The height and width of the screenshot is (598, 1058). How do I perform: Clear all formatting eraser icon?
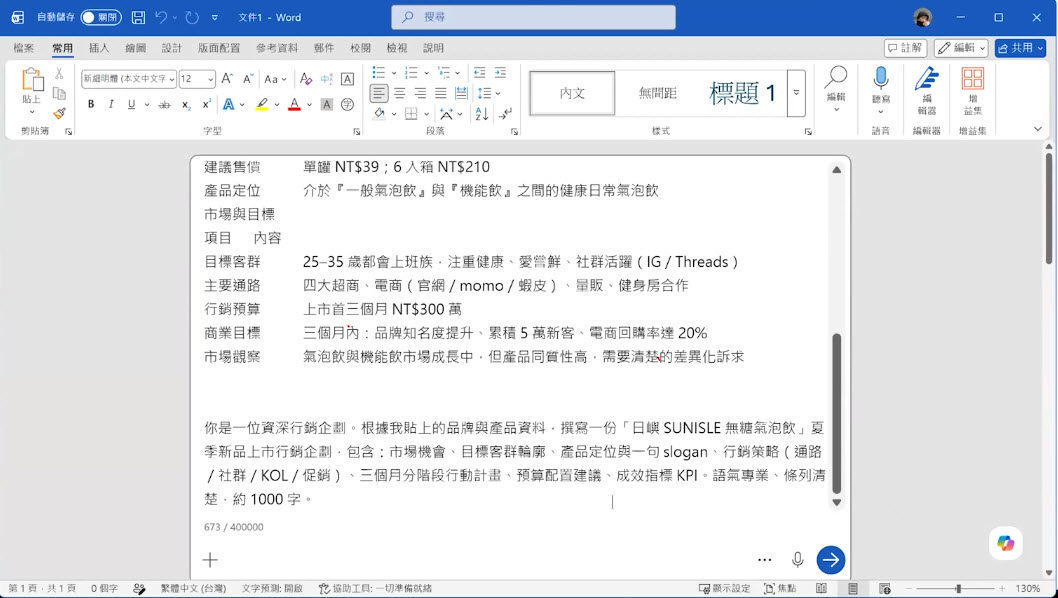pyautogui.click(x=306, y=79)
